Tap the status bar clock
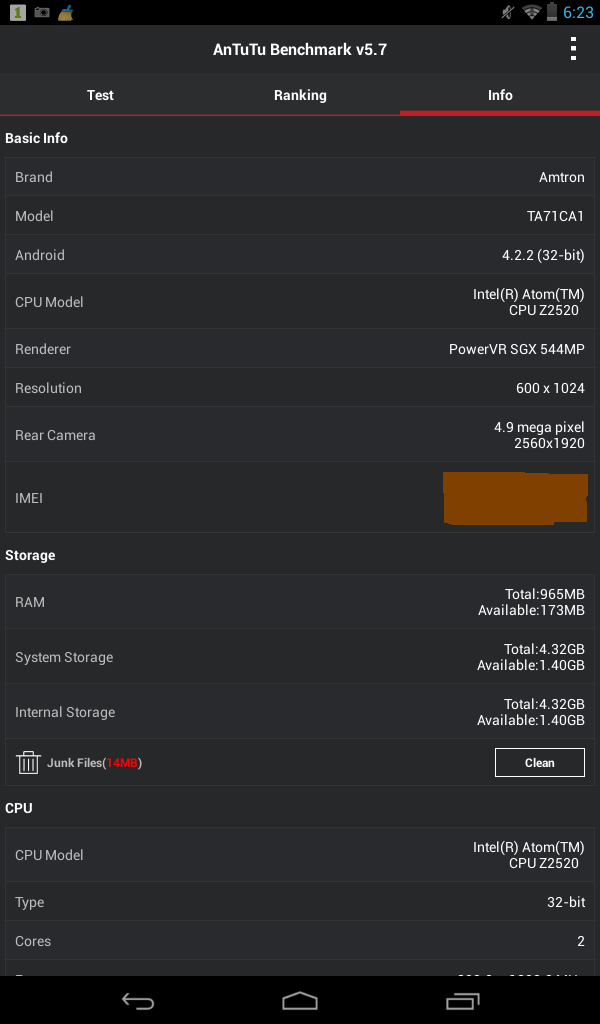 [x=578, y=13]
